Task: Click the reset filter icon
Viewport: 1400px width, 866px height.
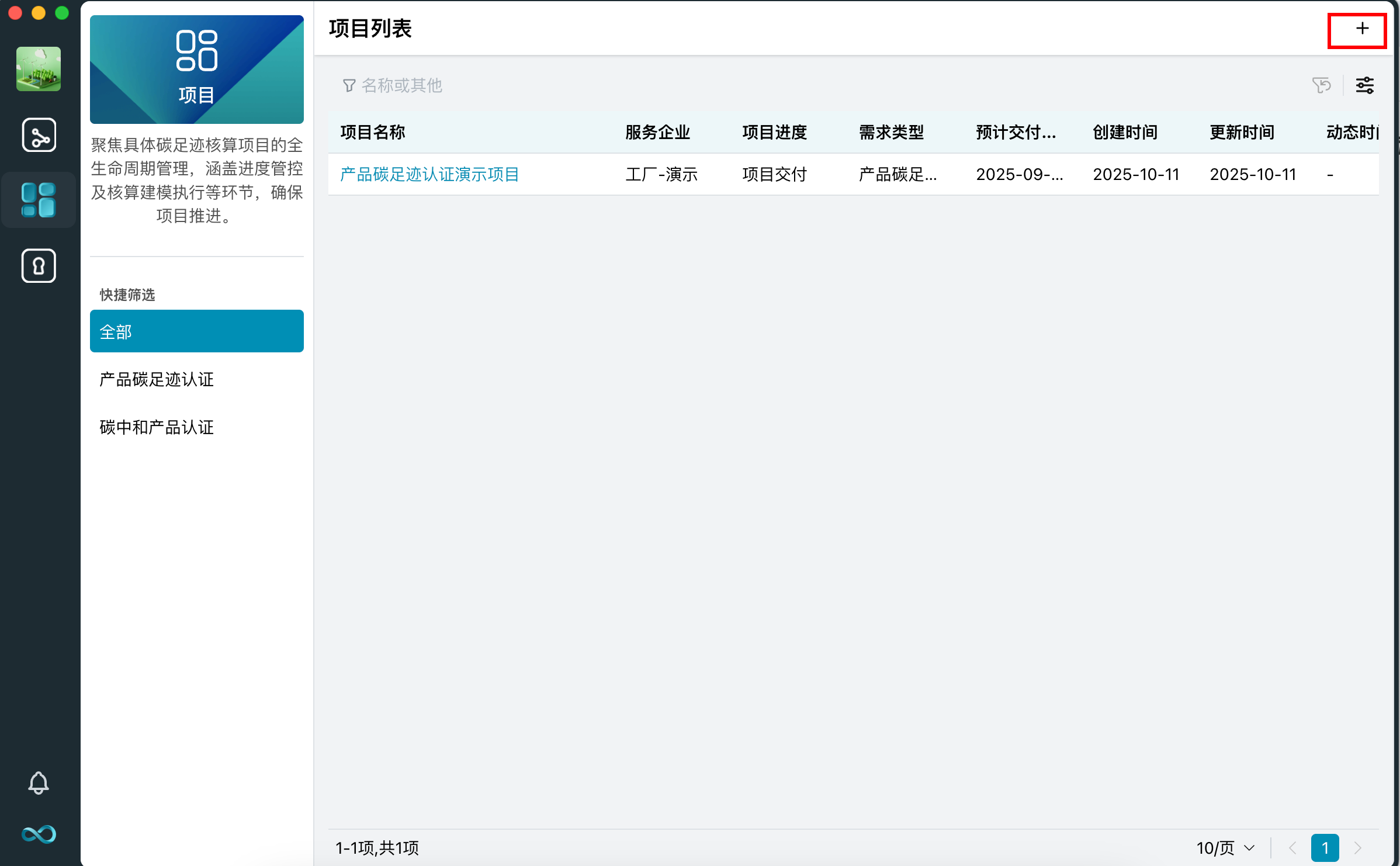Action: pyautogui.click(x=1321, y=85)
